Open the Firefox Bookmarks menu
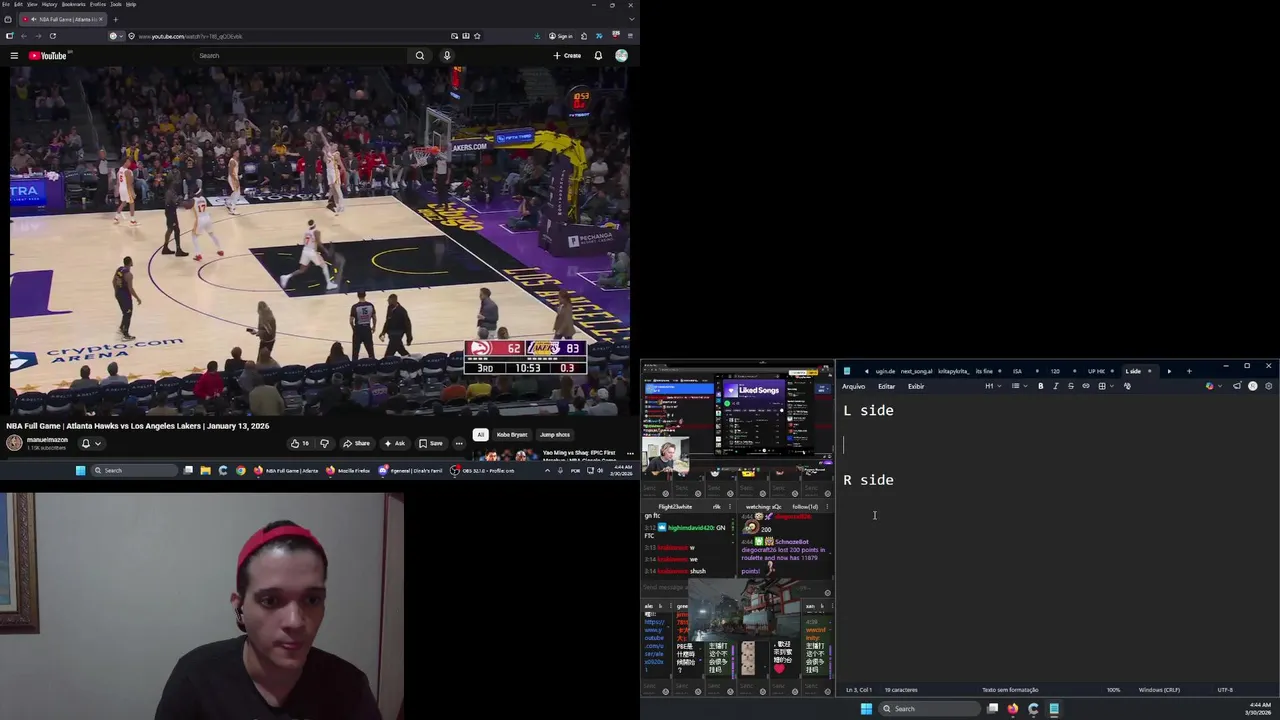This screenshot has width=1280, height=720. pos(73,4)
